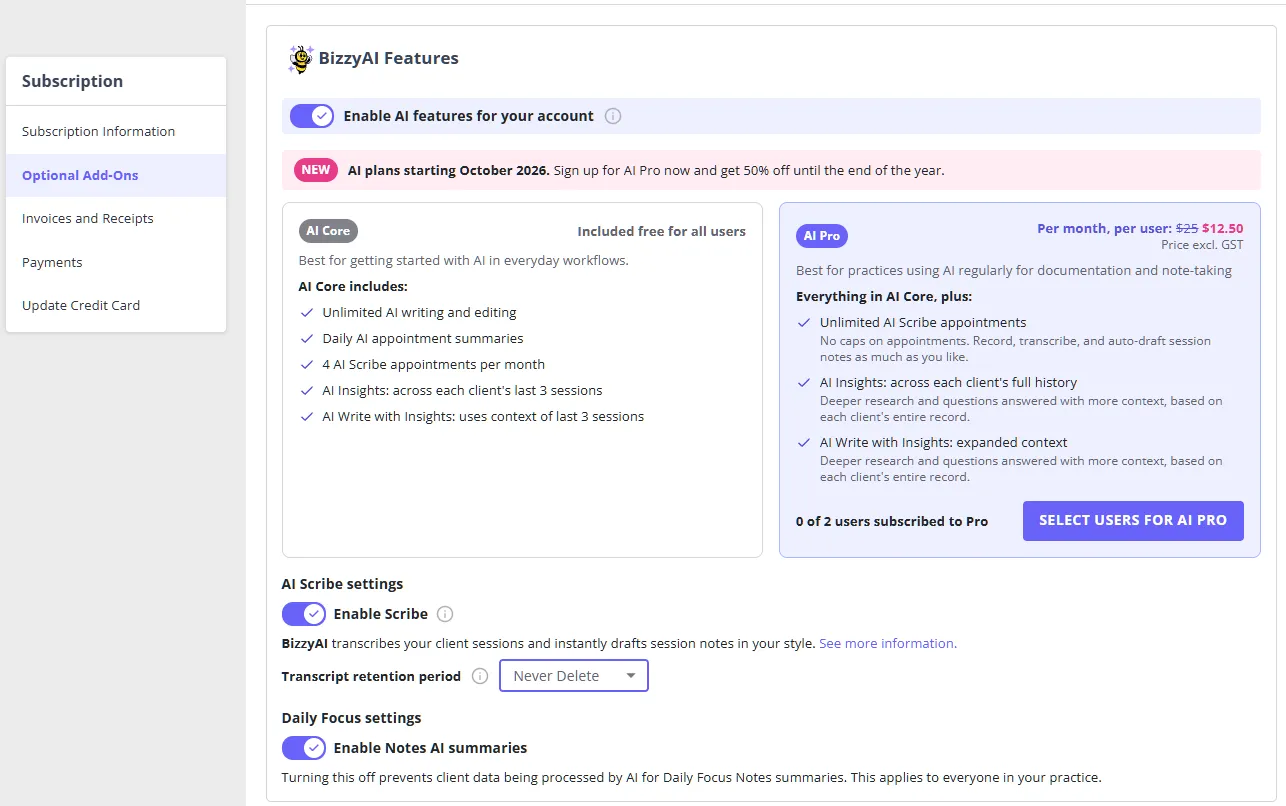Click the 'BizzyAI Features' heading
The height and width of the screenshot is (806, 1286).
(x=388, y=58)
